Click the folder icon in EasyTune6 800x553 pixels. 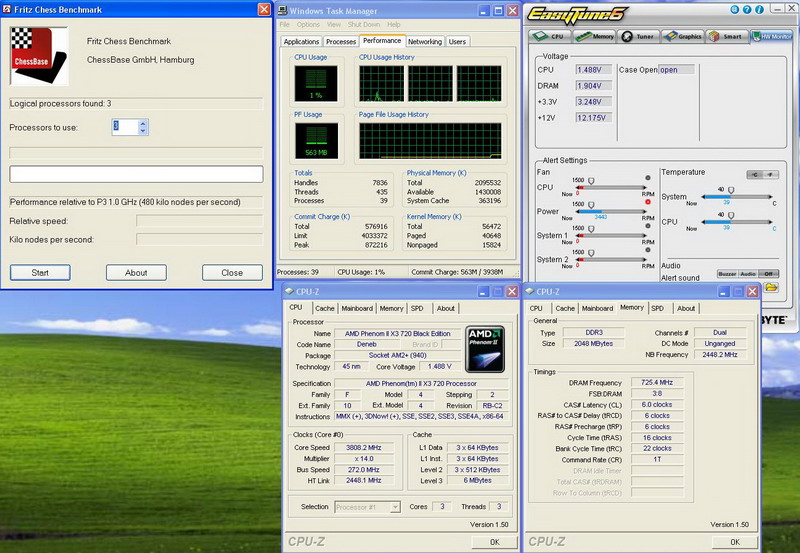click(772, 287)
